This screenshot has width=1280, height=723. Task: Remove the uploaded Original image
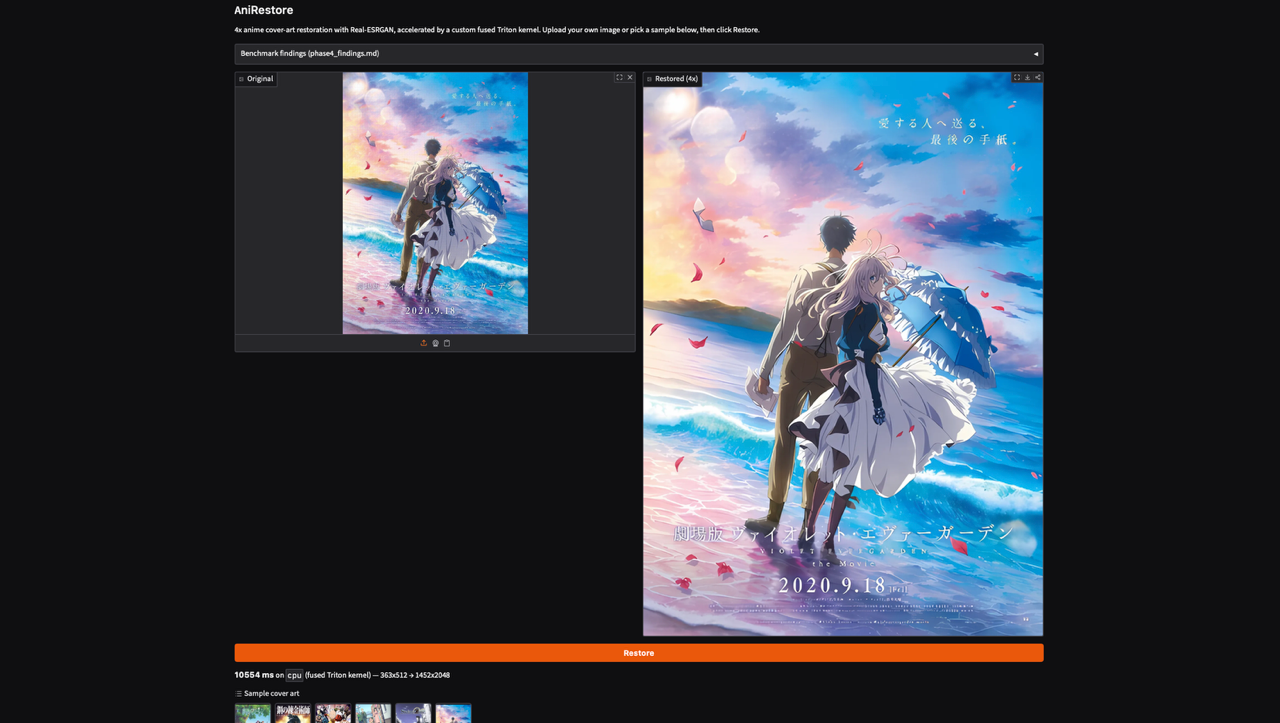630,78
